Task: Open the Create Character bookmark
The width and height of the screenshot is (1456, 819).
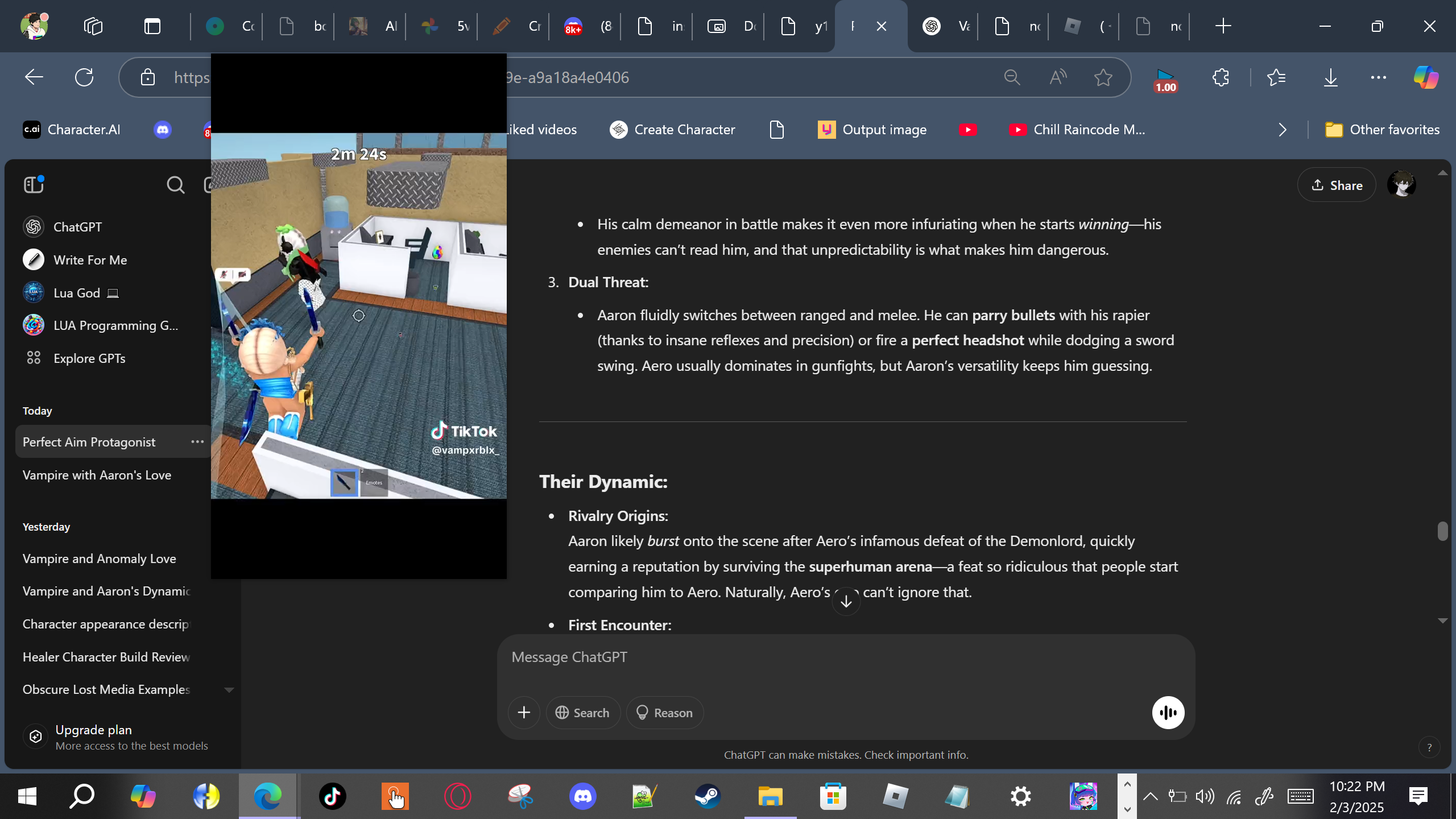Action: 673,130
